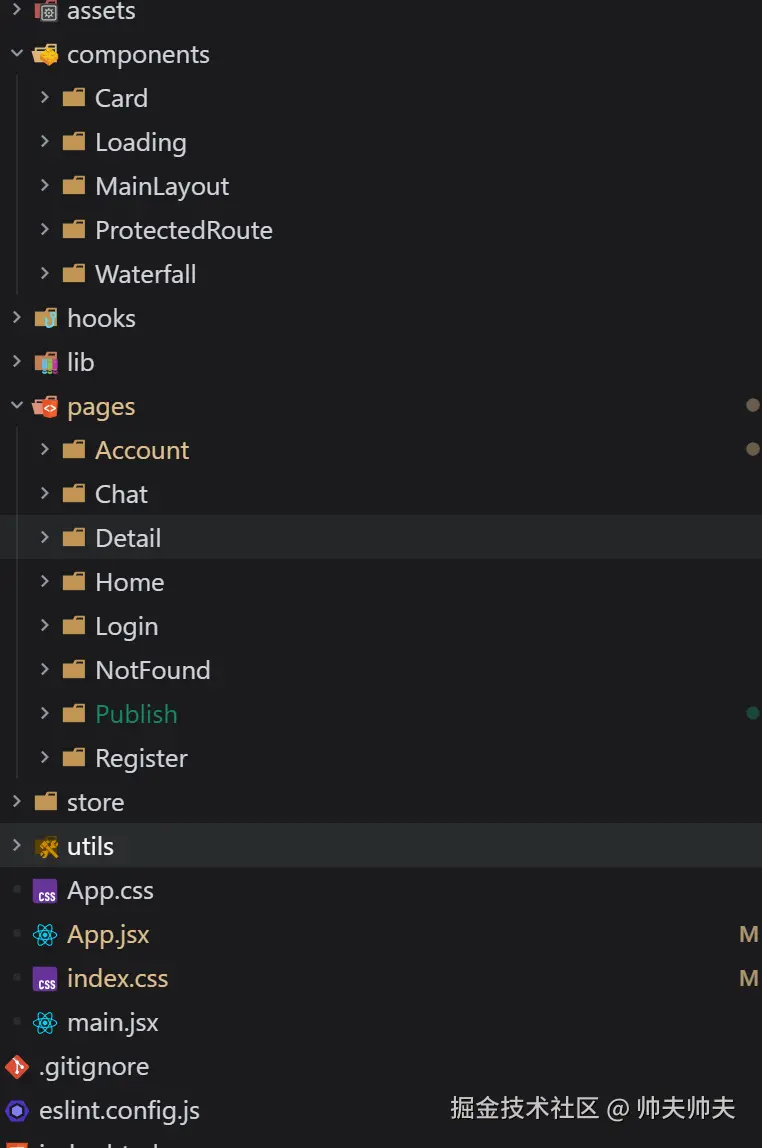The image size is (762, 1148).
Task: Click the CSS icon next to index.css
Action: [x=45, y=979]
